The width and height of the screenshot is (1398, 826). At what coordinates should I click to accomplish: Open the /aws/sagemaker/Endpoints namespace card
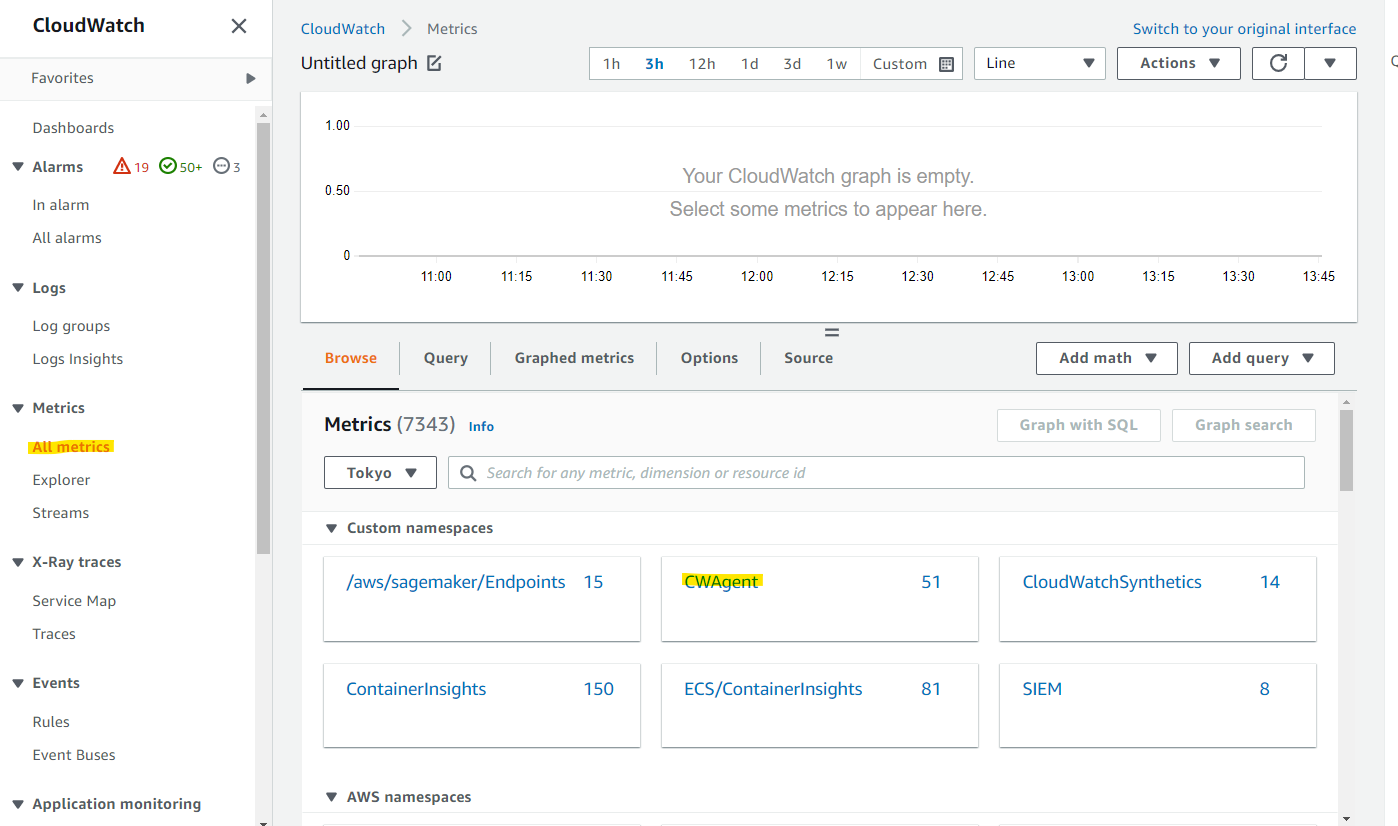(x=482, y=599)
